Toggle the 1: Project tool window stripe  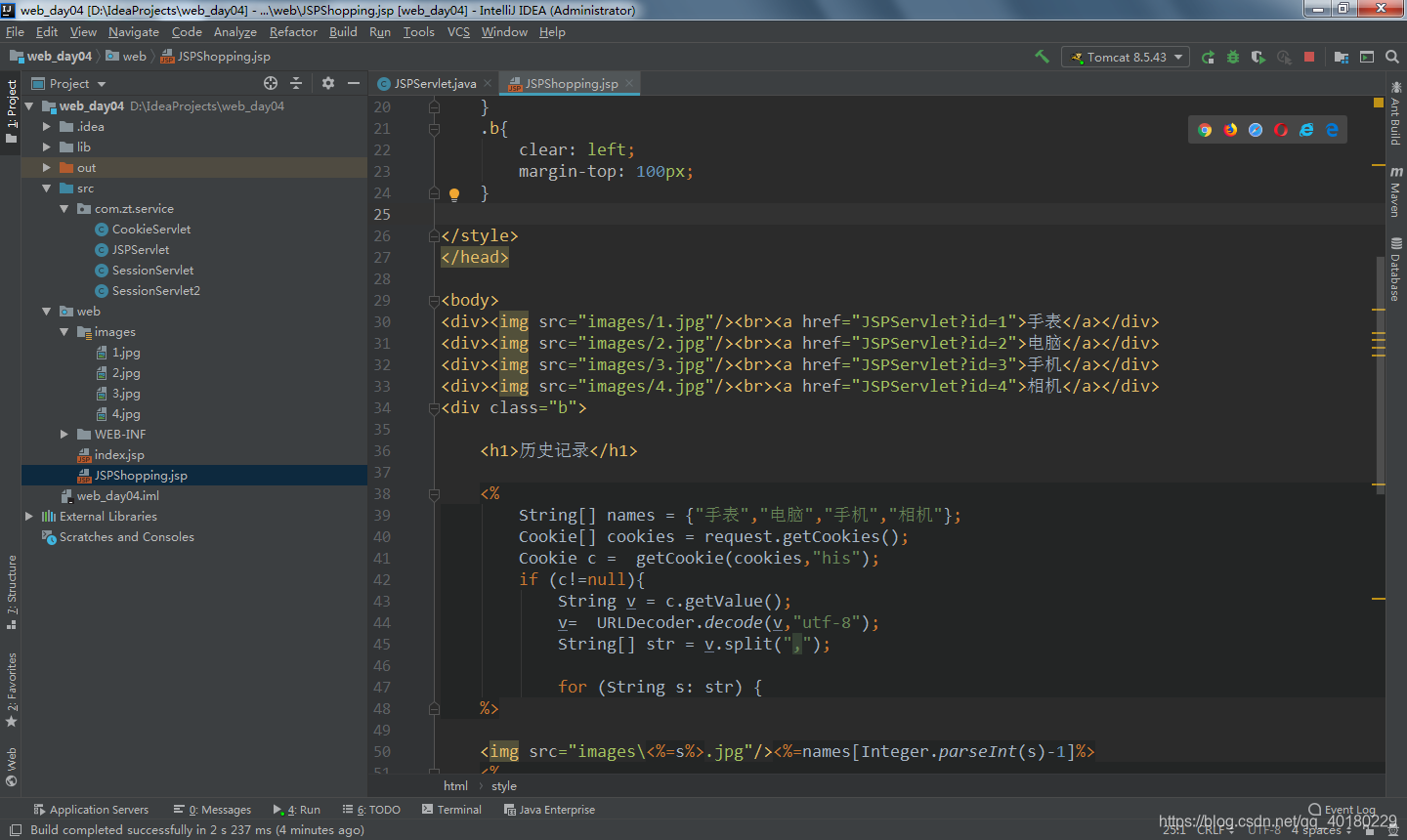11,110
